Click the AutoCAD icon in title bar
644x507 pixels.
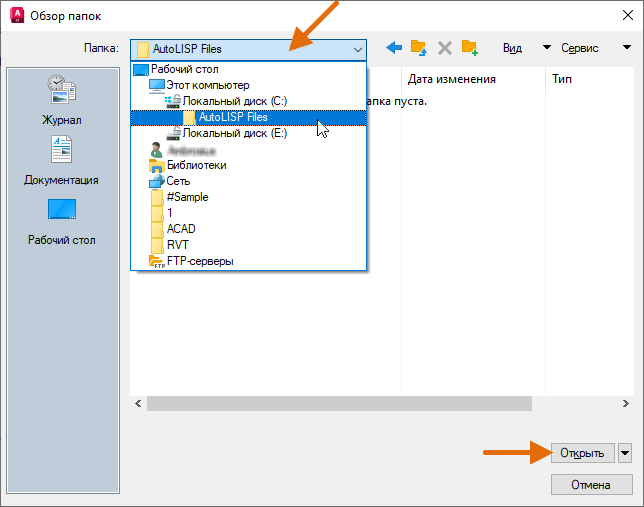pyautogui.click(x=17, y=15)
